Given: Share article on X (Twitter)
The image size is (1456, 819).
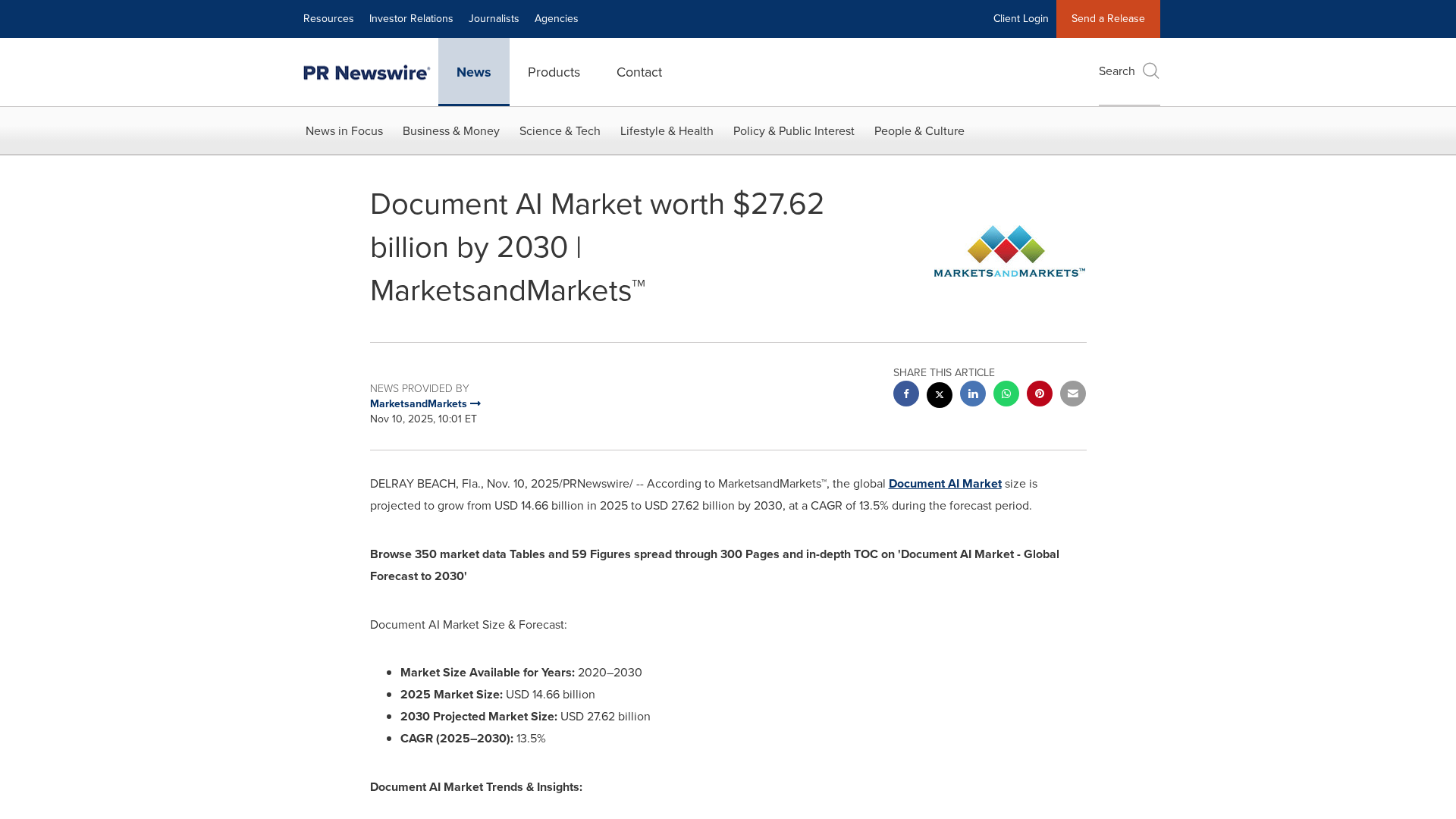Looking at the screenshot, I should [939, 394].
